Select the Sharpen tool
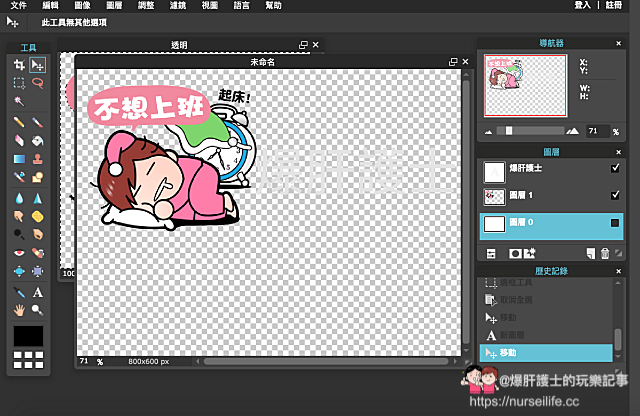The width and height of the screenshot is (640, 416). click(38, 198)
